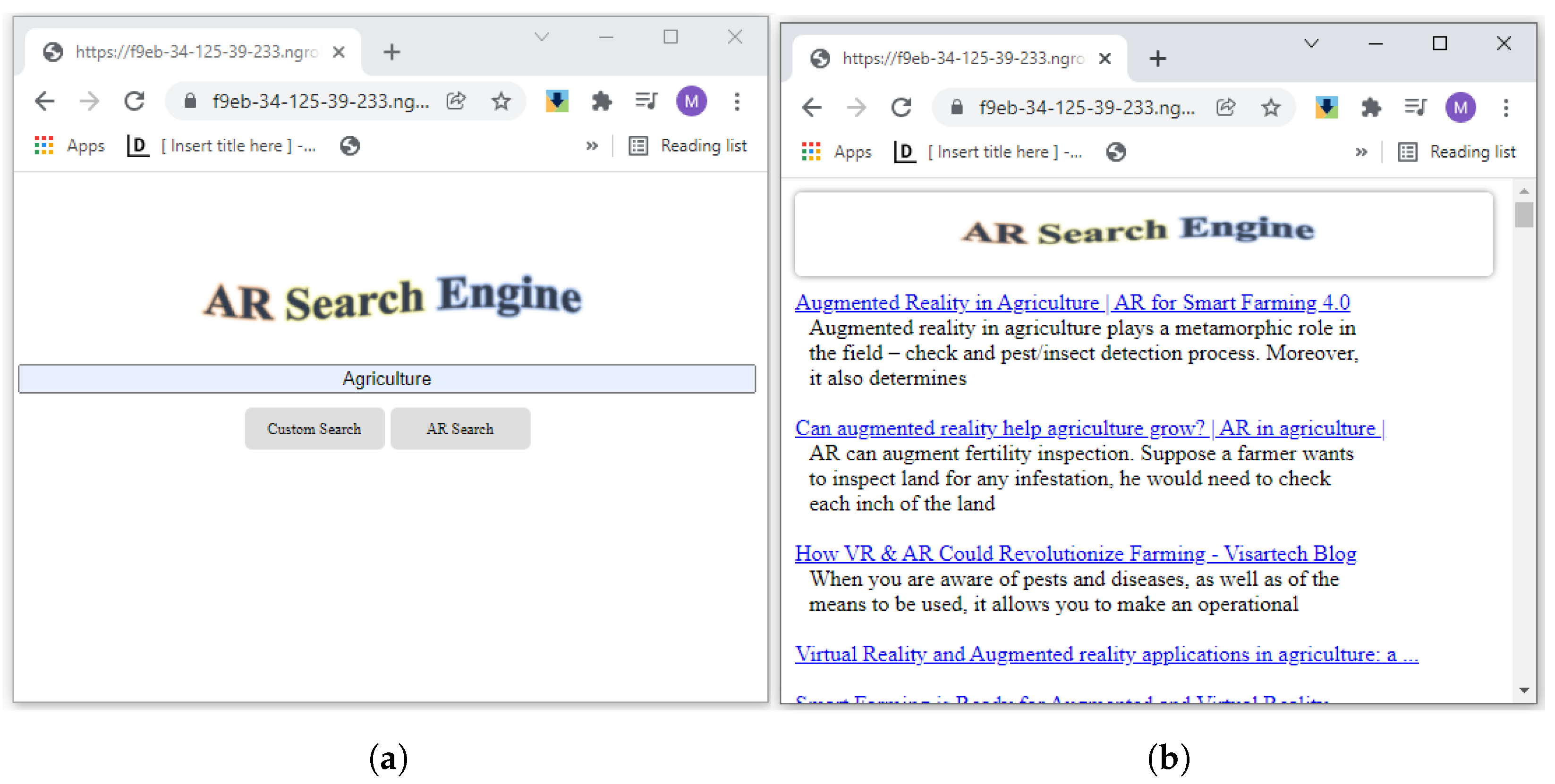Open tab search dropdown arrow in right window
Screen dimensions: 1555x784
tap(1310, 43)
